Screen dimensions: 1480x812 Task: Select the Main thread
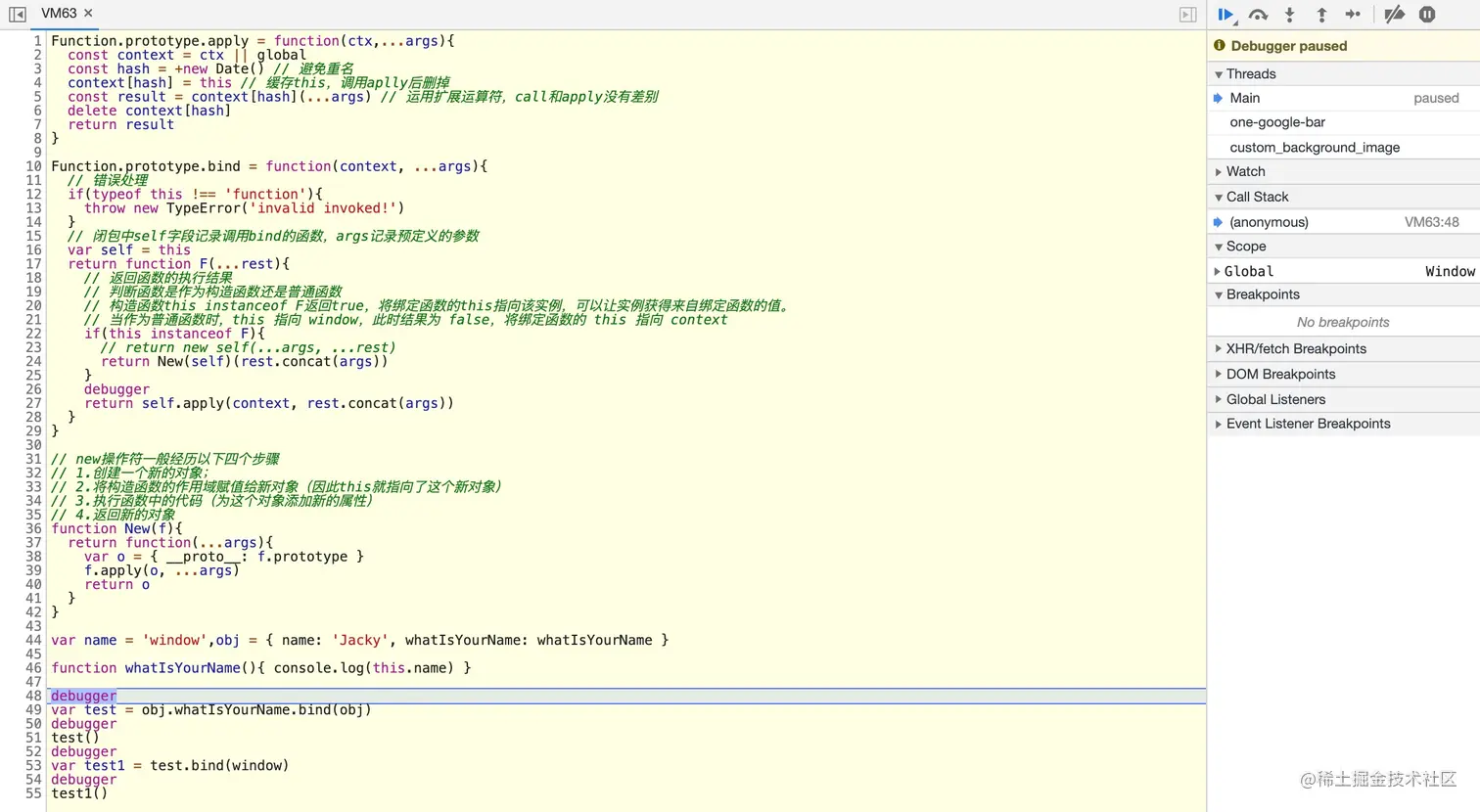click(x=1344, y=98)
